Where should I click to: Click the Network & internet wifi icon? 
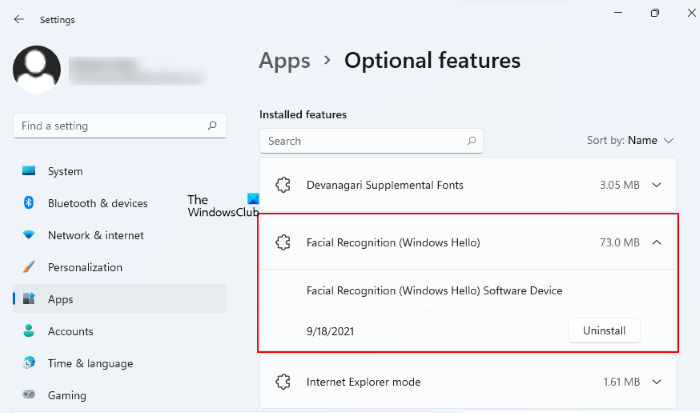tap(28, 235)
